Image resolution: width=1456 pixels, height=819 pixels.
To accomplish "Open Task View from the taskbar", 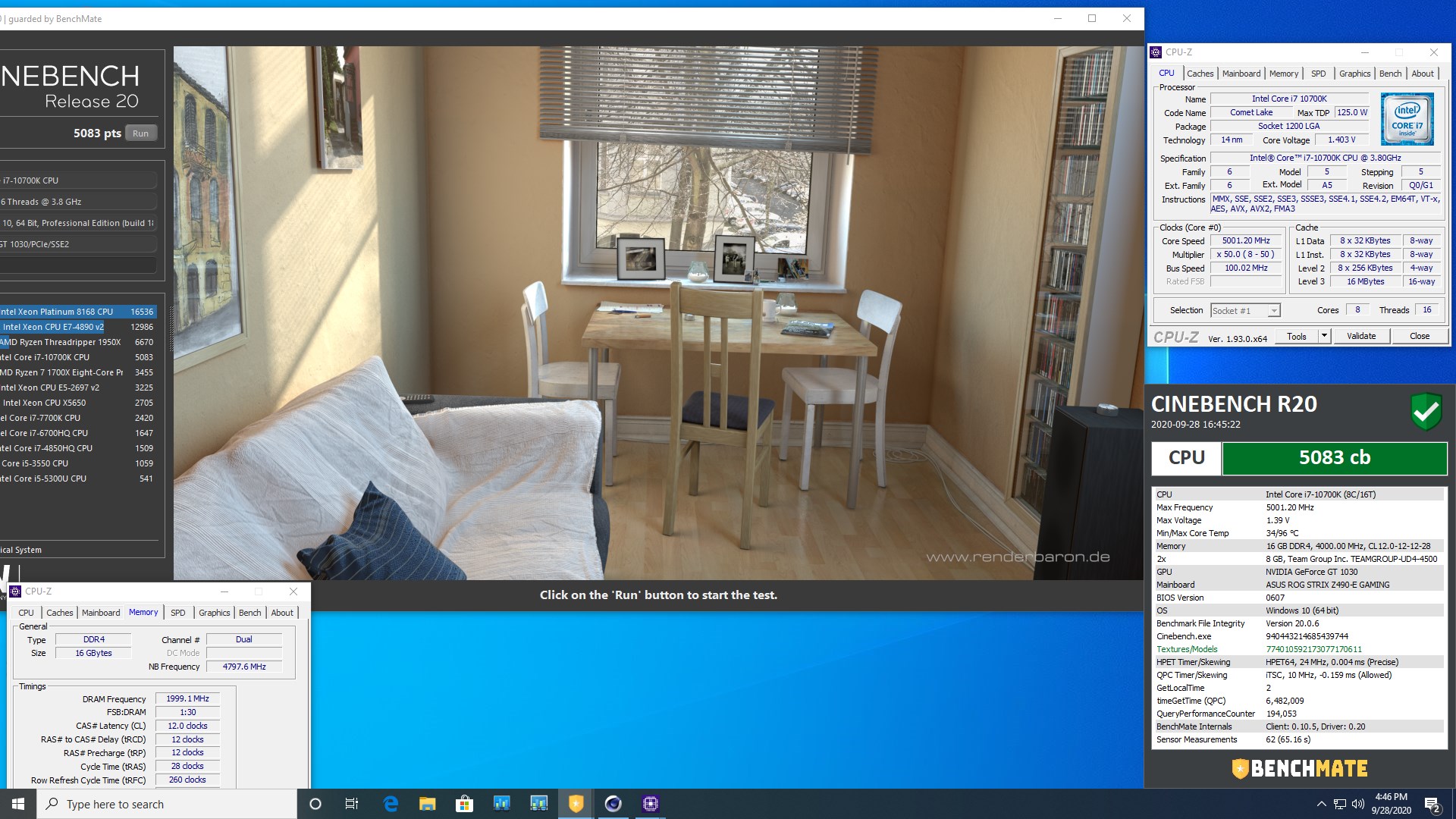I will point(352,804).
